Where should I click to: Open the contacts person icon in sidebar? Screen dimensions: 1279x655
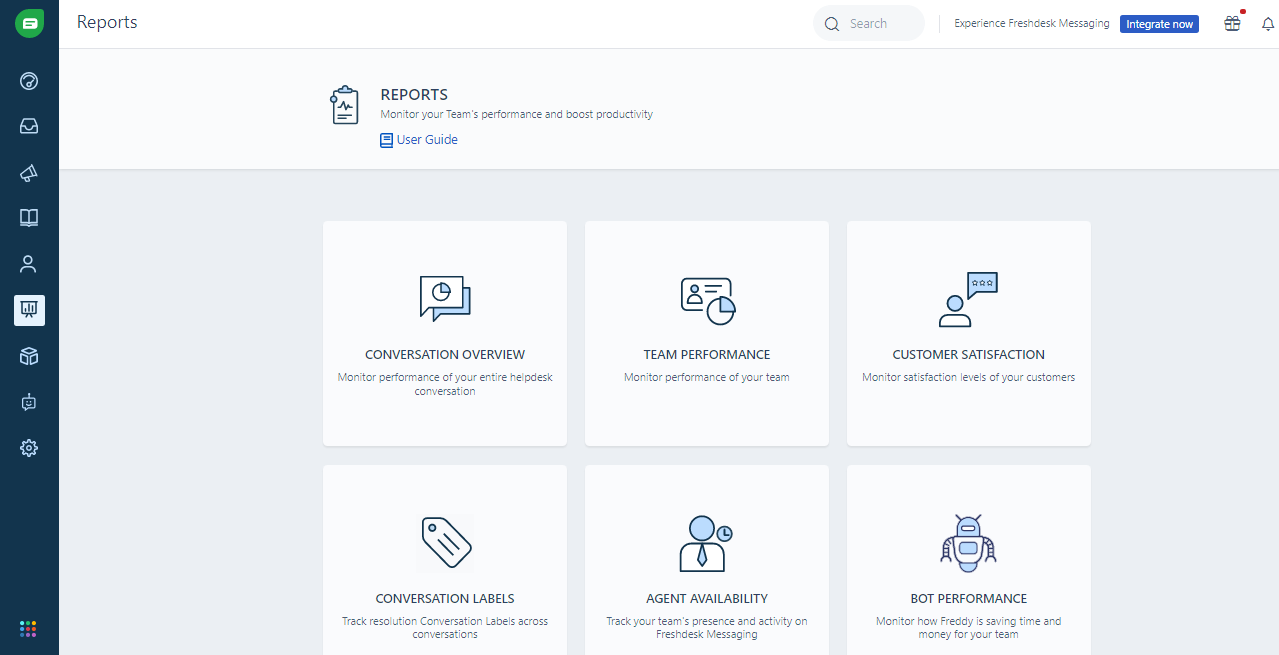[29, 264]
